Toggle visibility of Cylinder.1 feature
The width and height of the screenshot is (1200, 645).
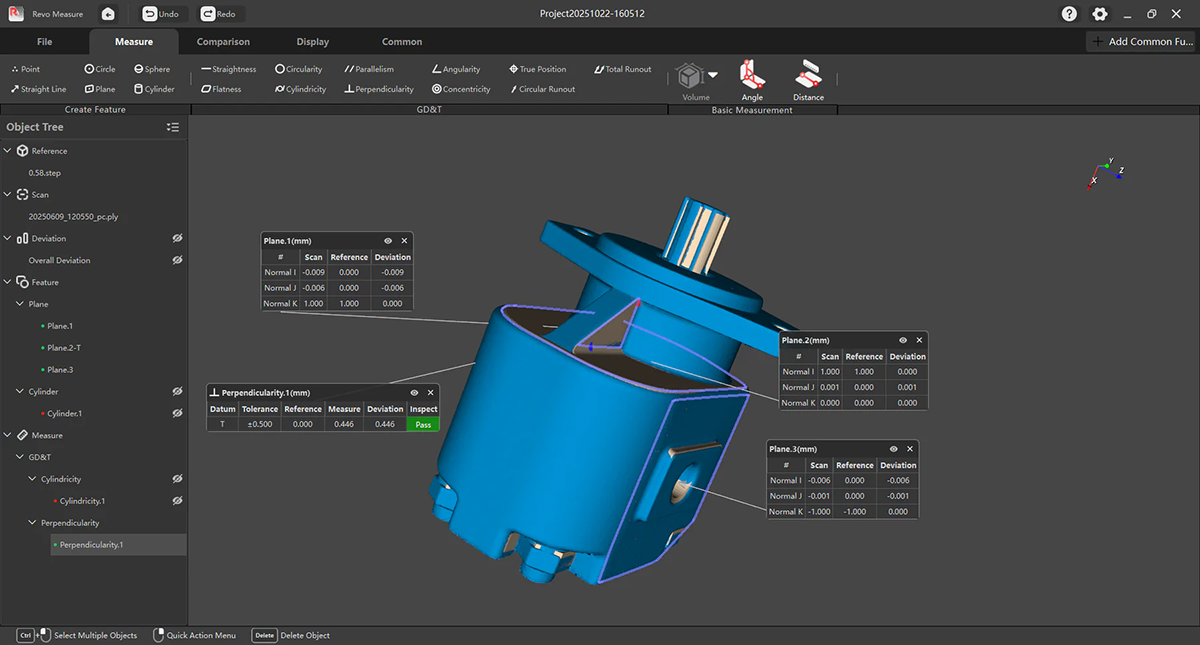click(177, 413)
